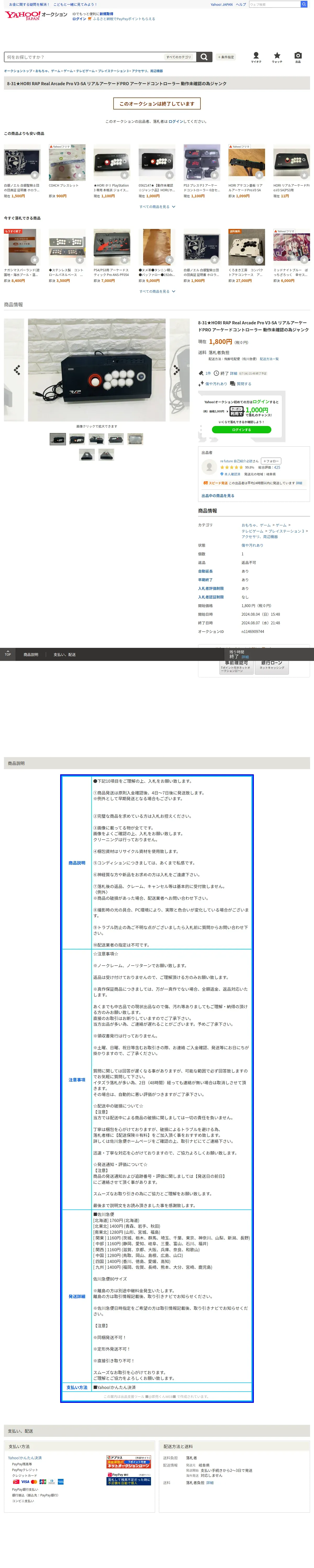Click ふるさと納税 PayPay promotion link
314x1568 pixels.
[x=124, y=19]
